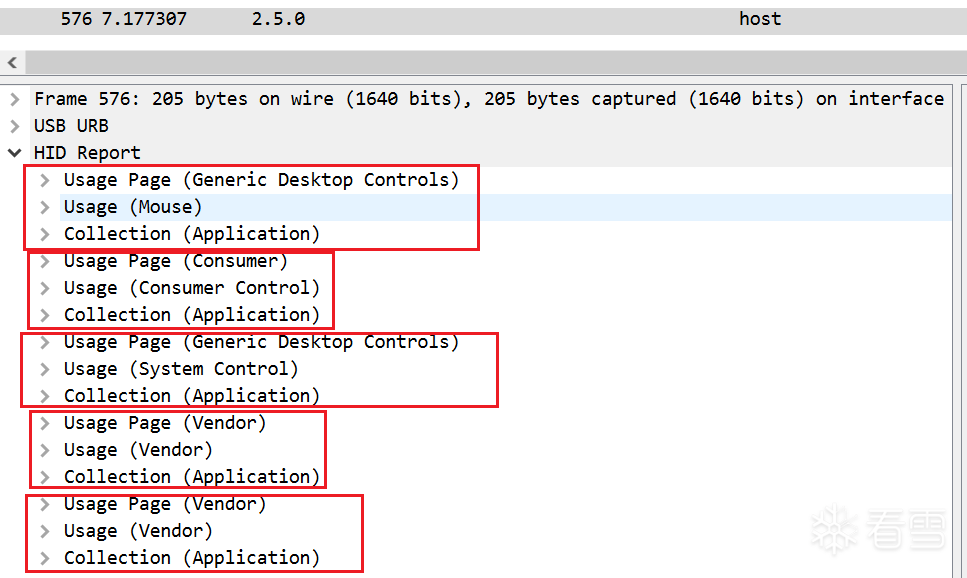Expand the USB URB section
This screenshot has width=967, height=578.
pyautogui.click(x=14, y=126)
